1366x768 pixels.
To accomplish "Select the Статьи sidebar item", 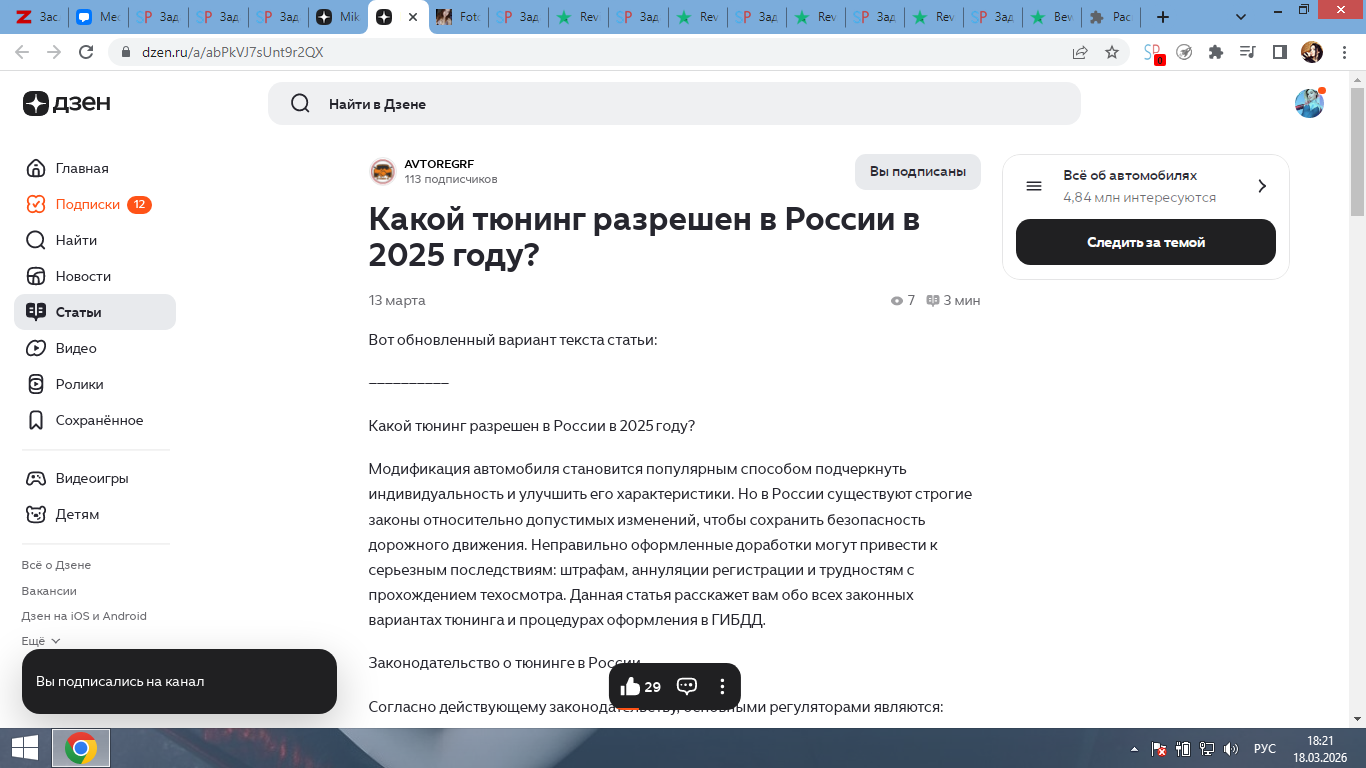I will pyautogui.click(x=95, y=312).
